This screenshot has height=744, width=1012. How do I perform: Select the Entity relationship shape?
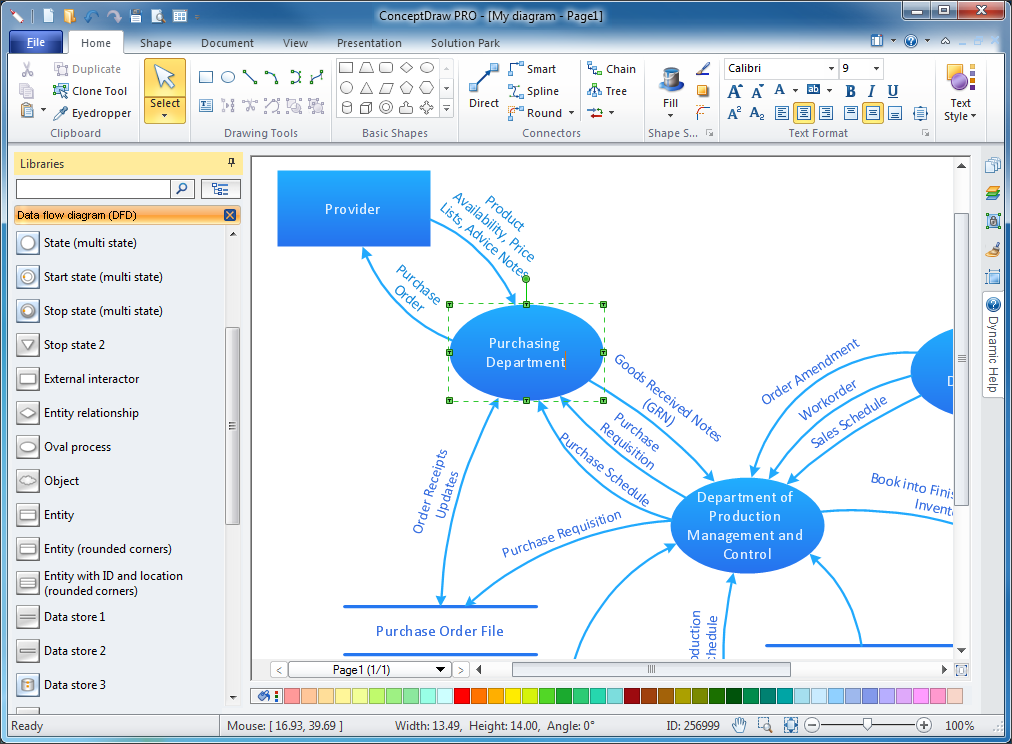[77, 413]
